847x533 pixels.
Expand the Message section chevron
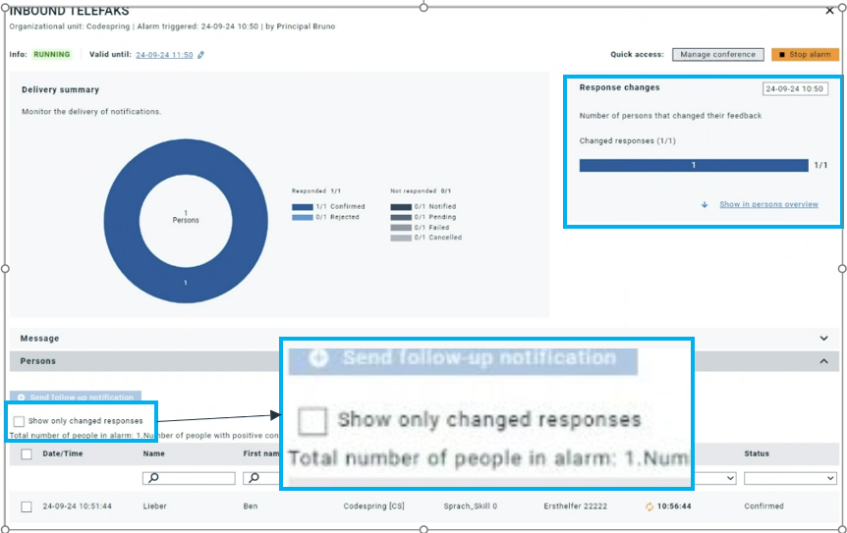[824, 339]
